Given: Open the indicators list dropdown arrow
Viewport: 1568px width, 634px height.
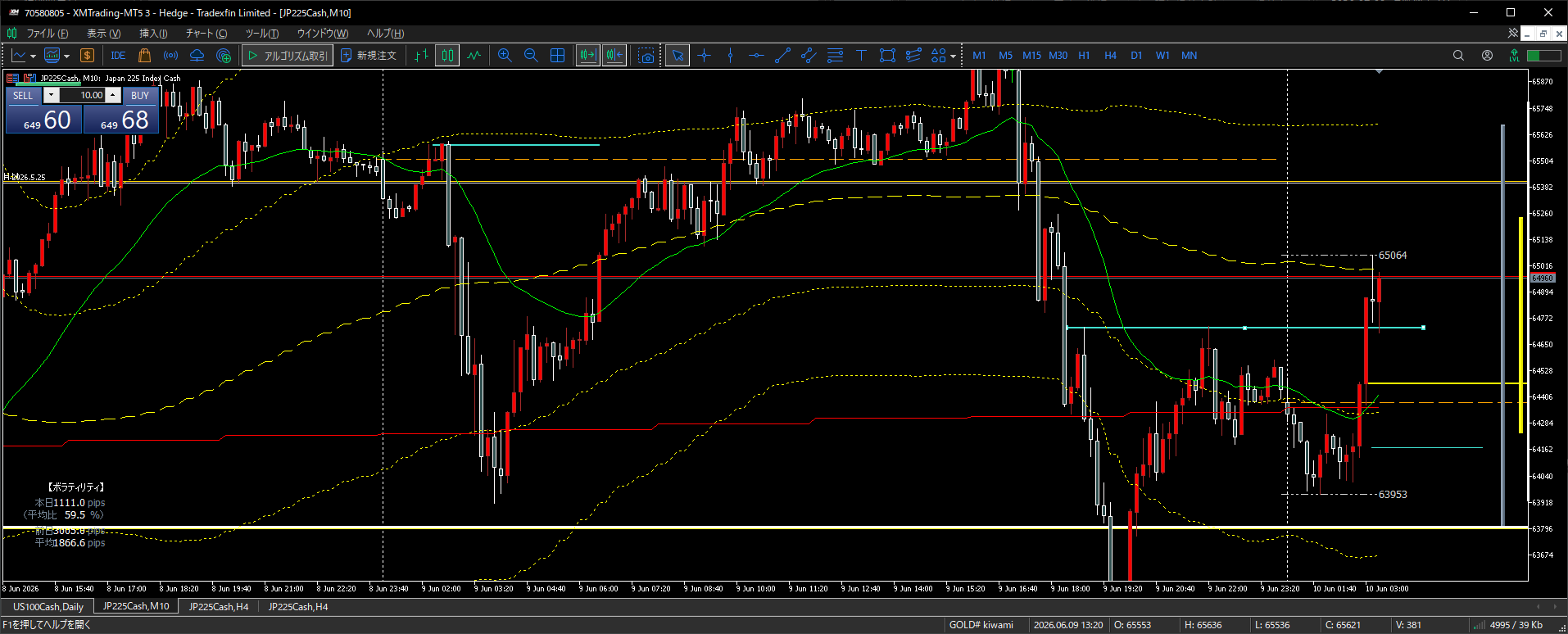Looking at the screenshot, I should click(x=66, y=57).
